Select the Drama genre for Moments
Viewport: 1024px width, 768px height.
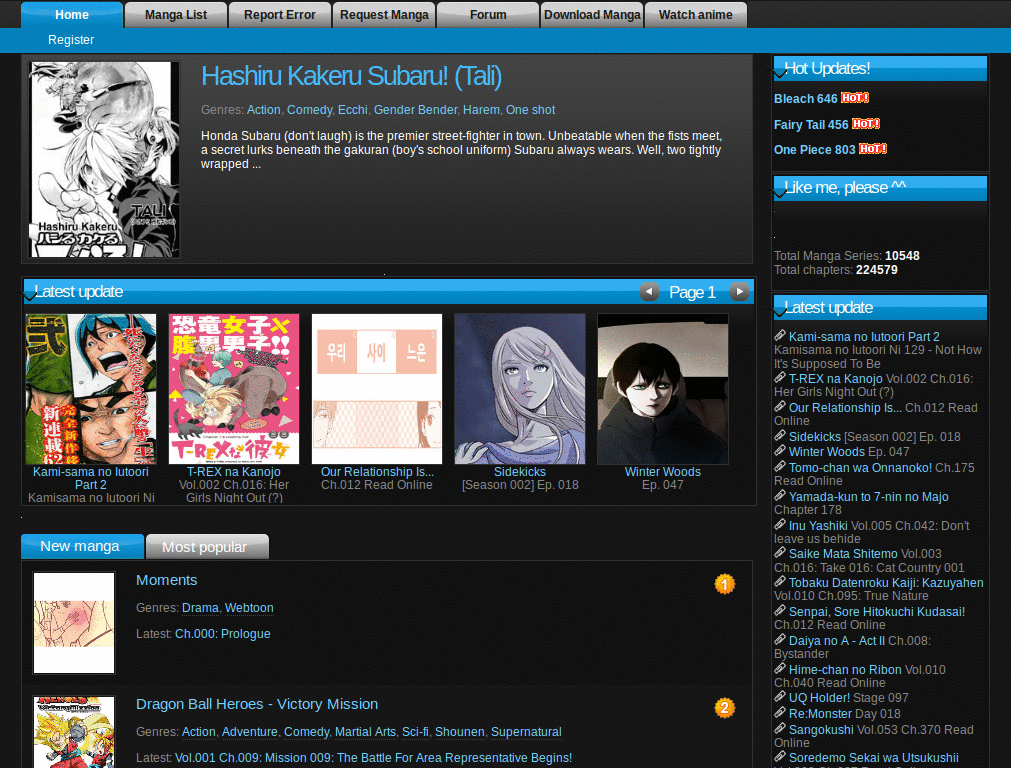pyautogui.click(x=200, y=608)
